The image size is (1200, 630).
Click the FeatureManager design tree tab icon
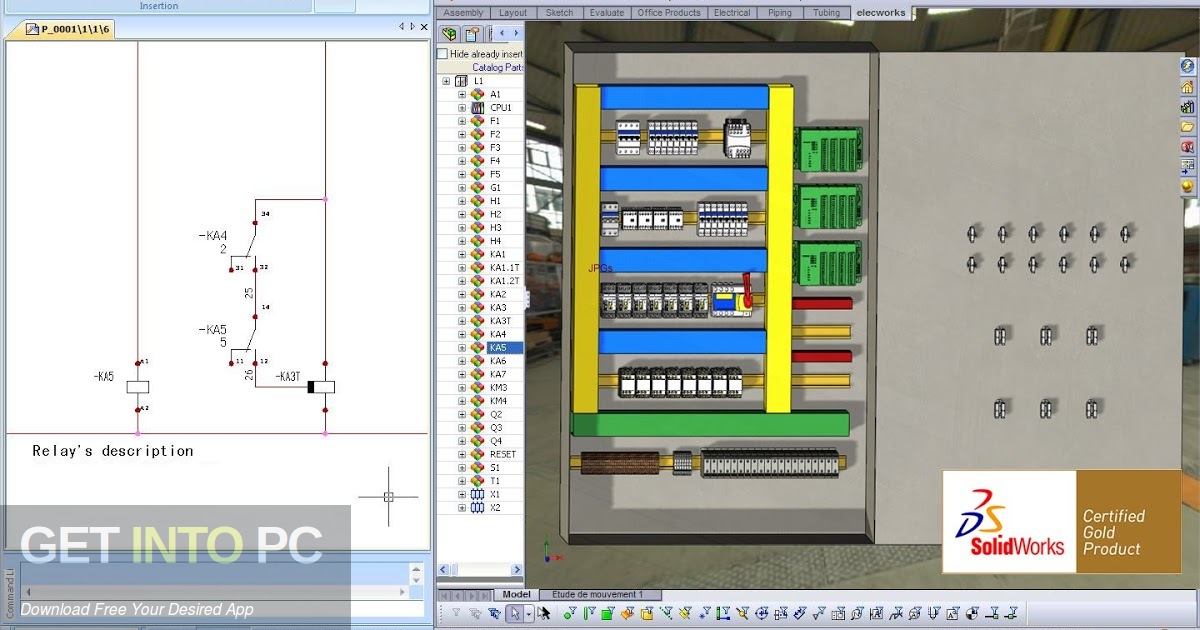click(449, 34)
